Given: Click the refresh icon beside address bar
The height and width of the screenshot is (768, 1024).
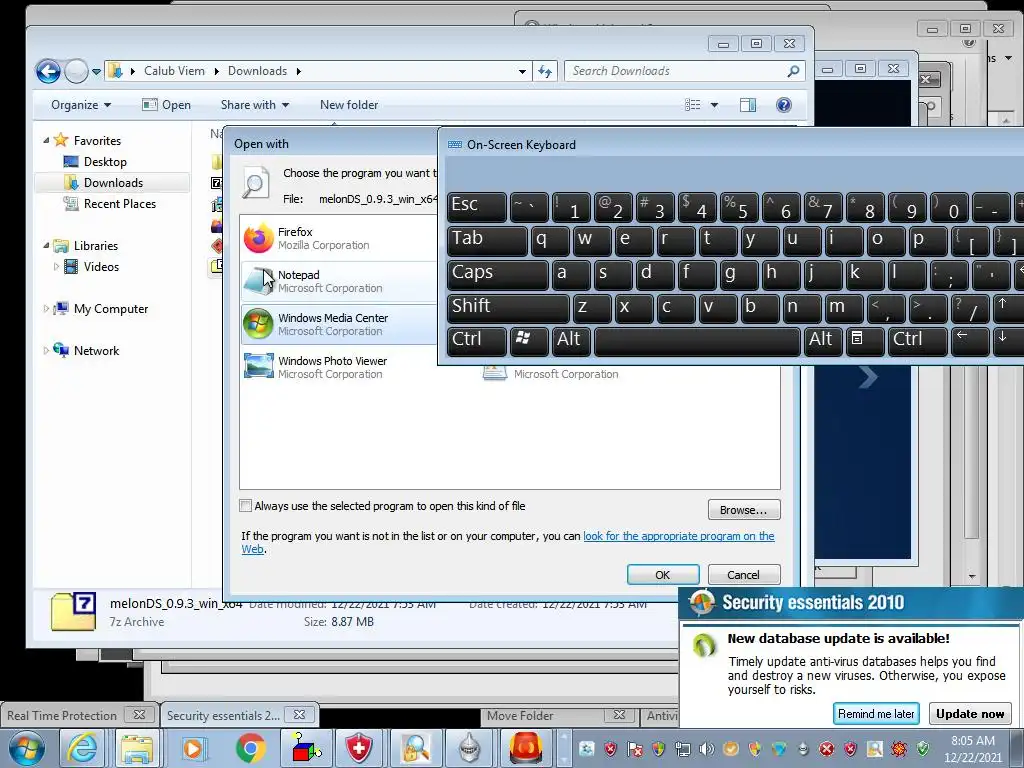Looking at the screenshot, I should coord(545,71).
